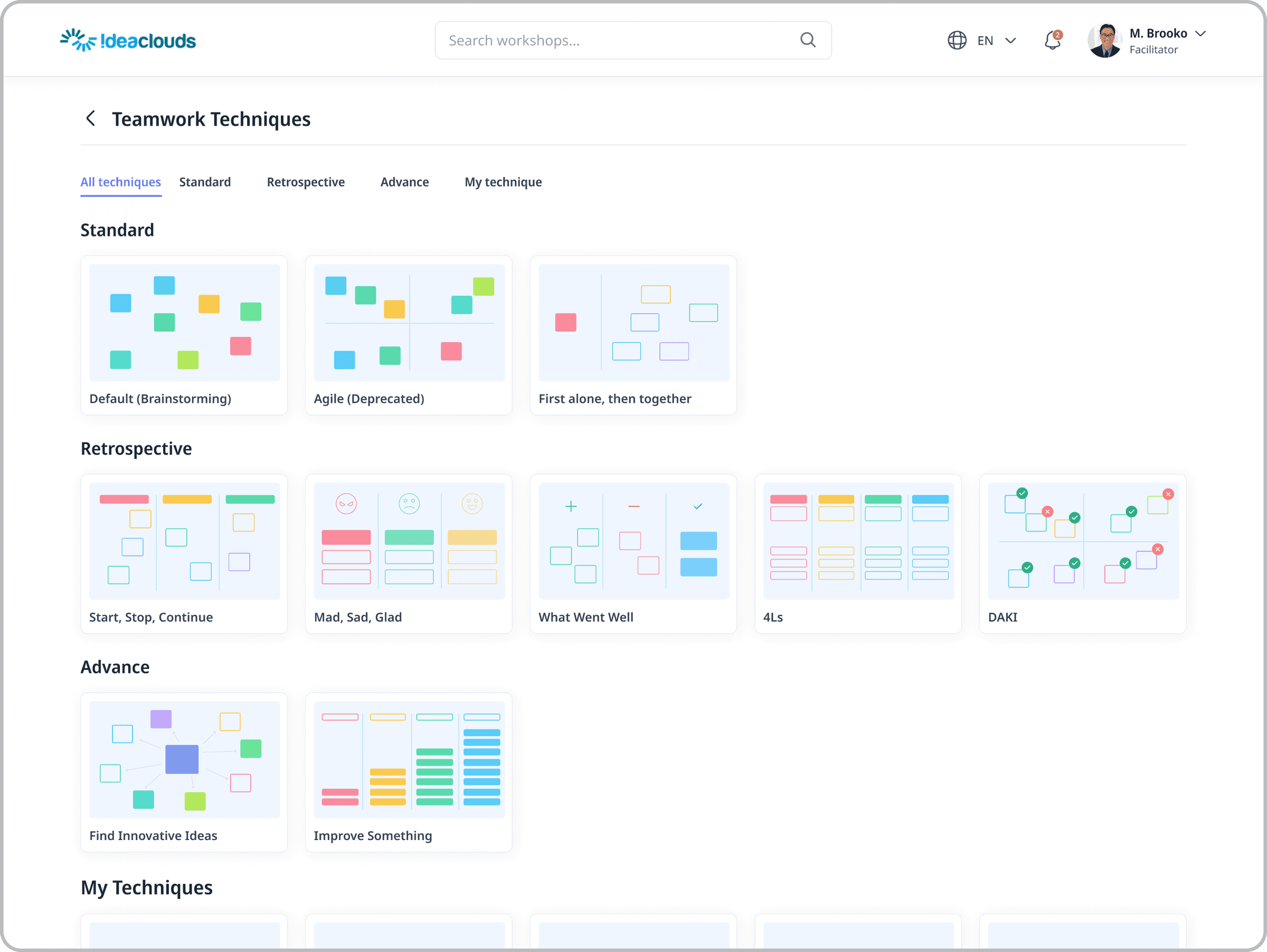The height and width of the screenshot is (952, 1267).
Task: Choose the Mad, Sad, Glad template
Action: pos(409,554)
